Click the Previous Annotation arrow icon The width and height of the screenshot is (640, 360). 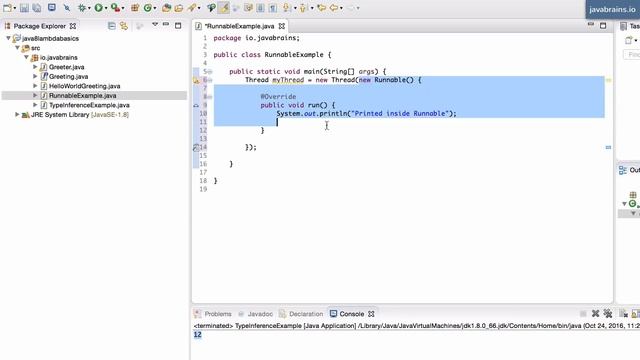[303, 8]
